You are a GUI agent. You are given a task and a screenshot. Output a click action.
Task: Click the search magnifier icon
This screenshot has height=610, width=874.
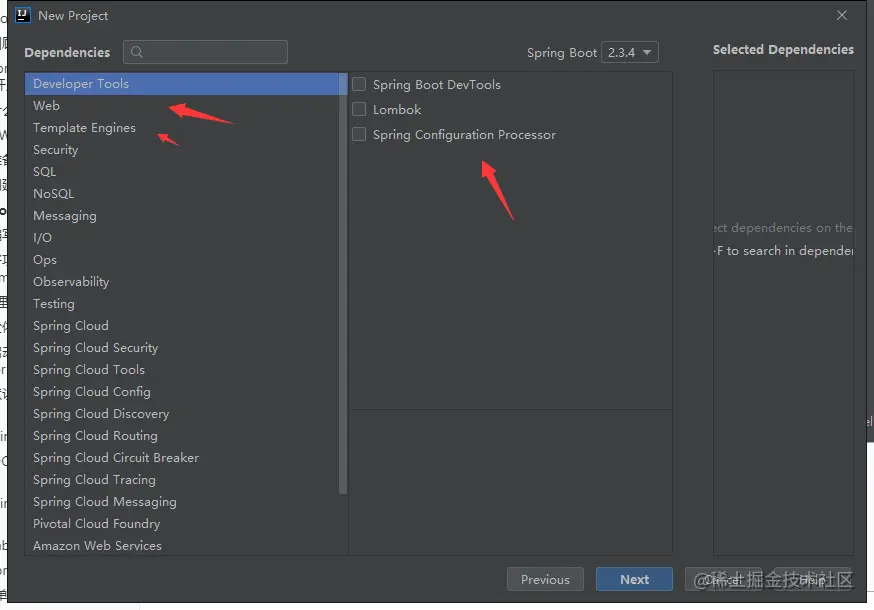137,52
